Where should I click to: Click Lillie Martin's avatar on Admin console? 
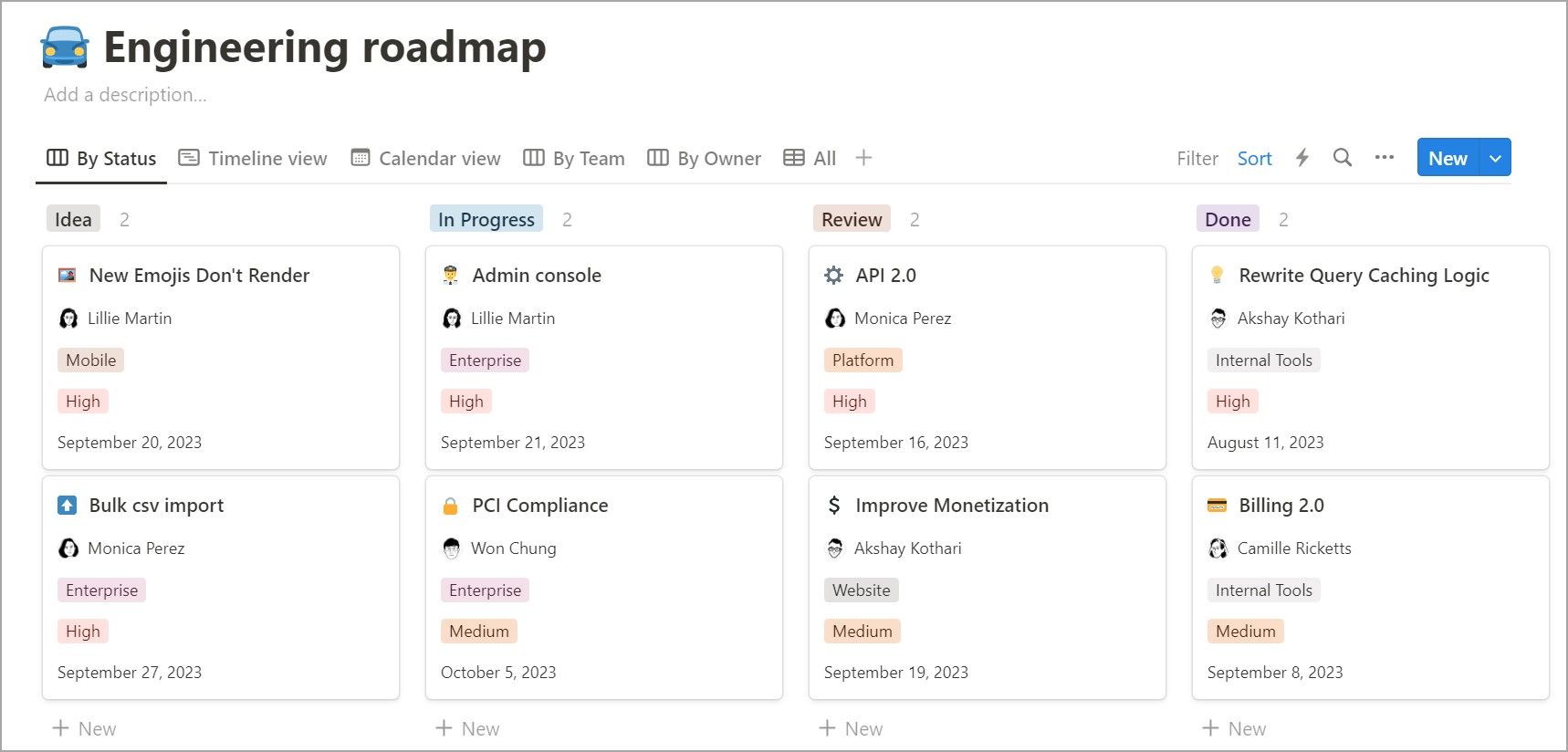tap(452, 318)
